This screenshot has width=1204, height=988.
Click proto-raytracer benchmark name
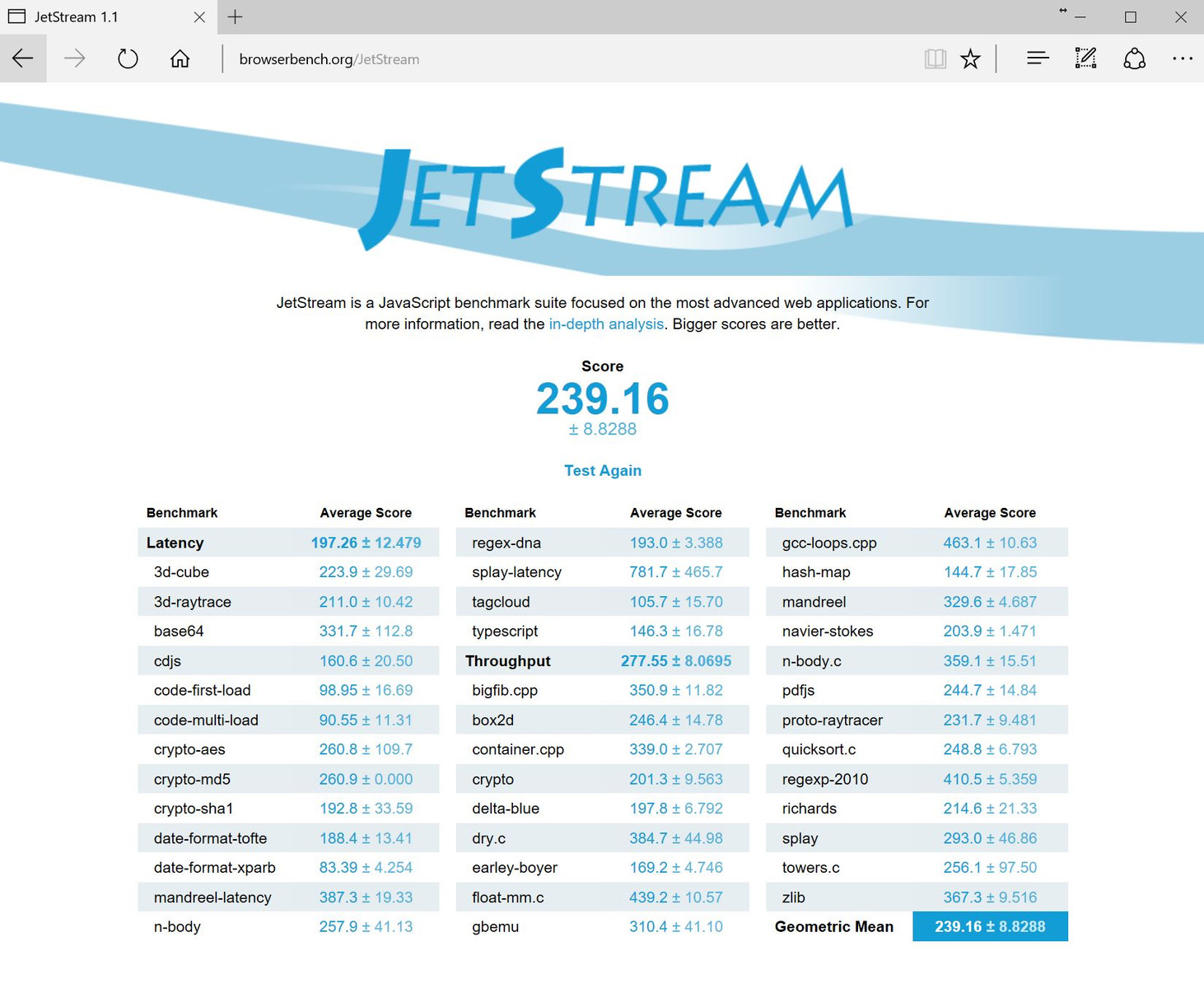point(833,720)
